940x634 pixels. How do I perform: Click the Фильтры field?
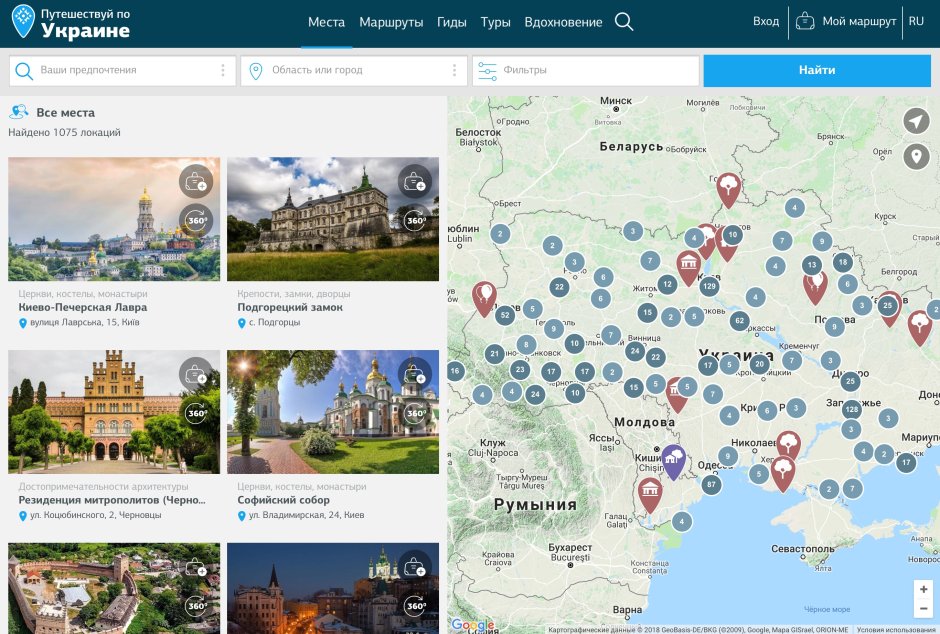pyautogui.click(x=586, y=71)
